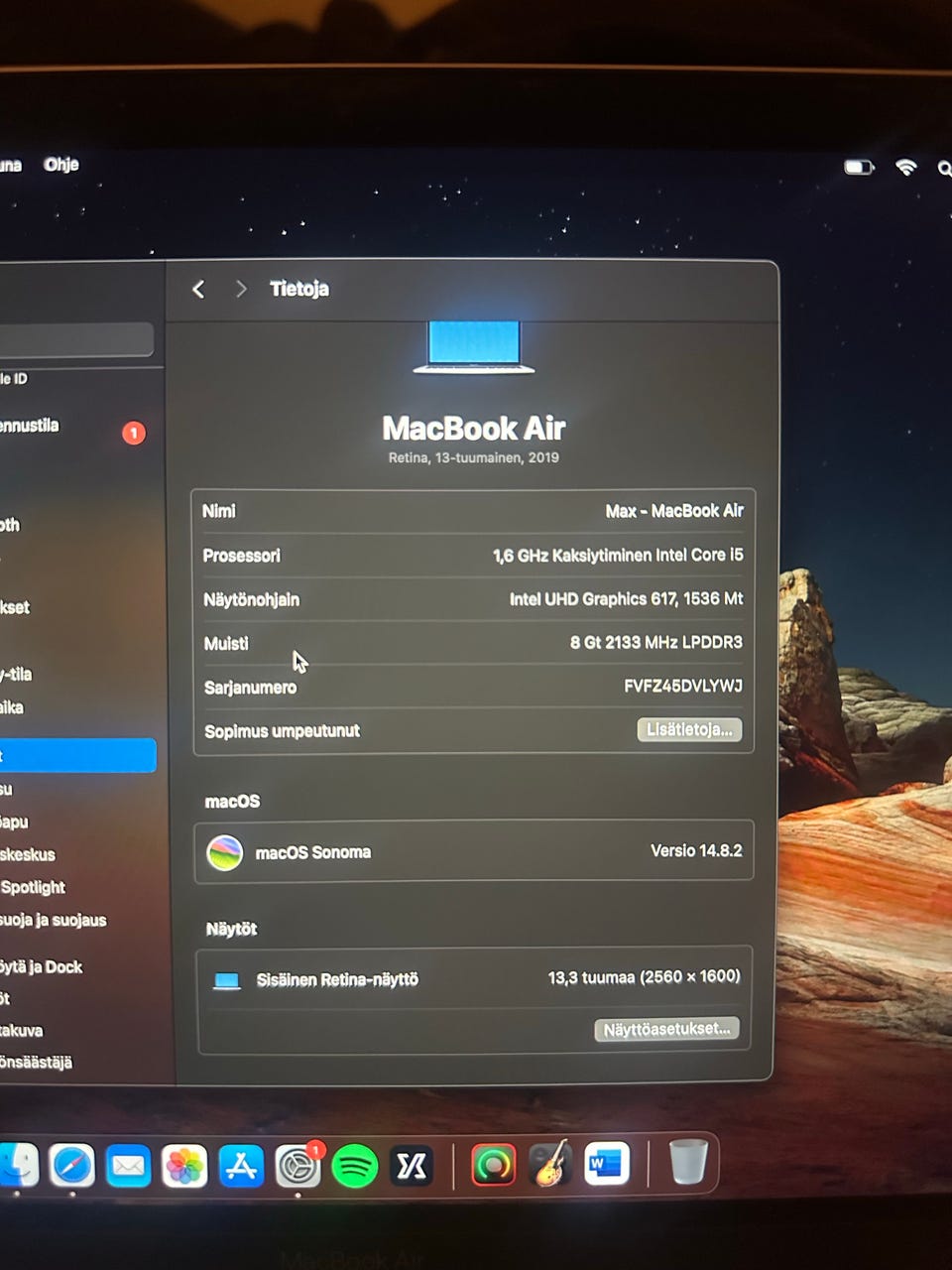The height and width of the screenshot is (1270, 952).
Task: Click the 'Sisäinen Retina-näyttö' label
Action: point(337,980)
